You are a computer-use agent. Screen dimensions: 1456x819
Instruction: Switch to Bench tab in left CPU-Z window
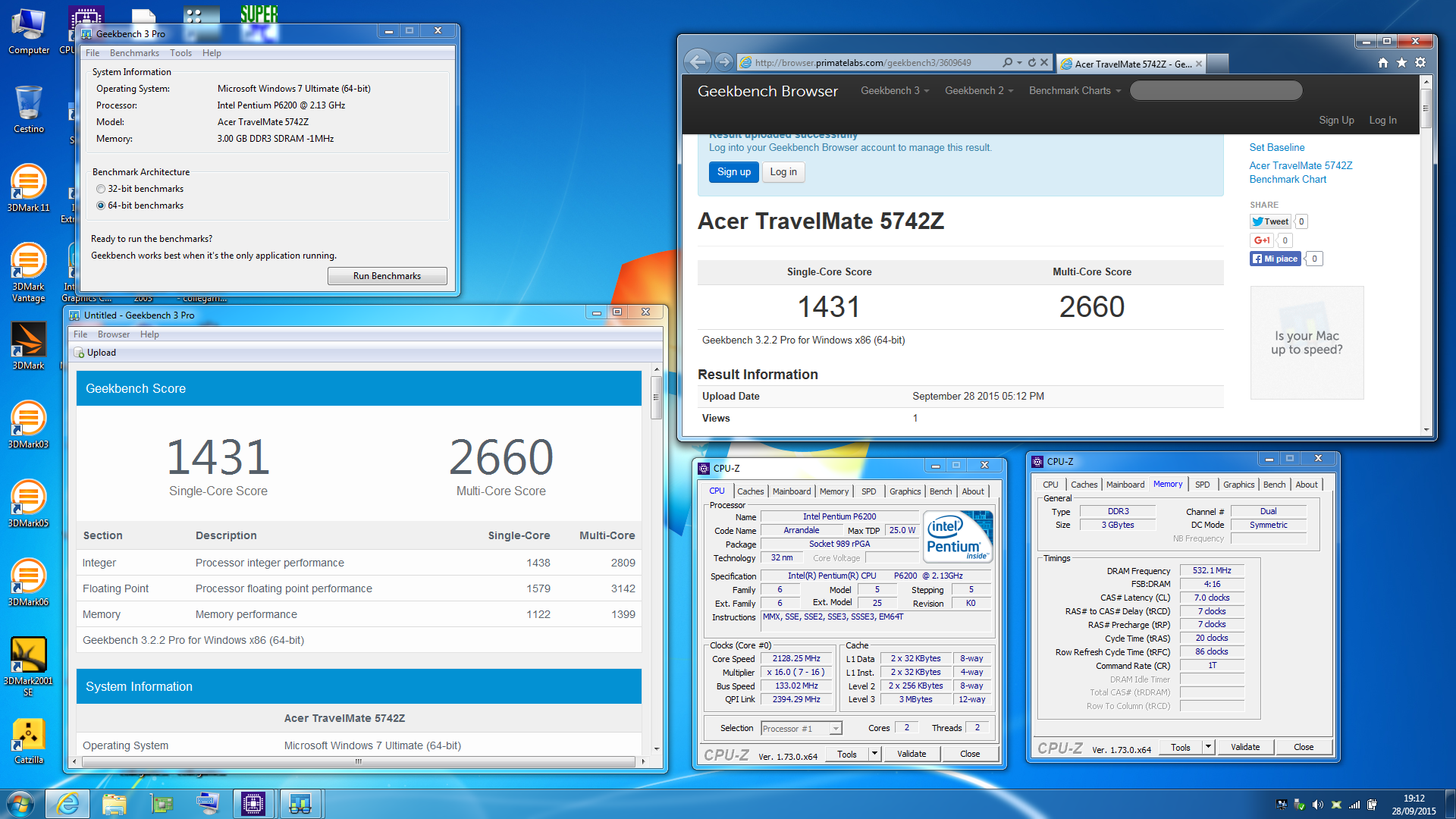940,491
